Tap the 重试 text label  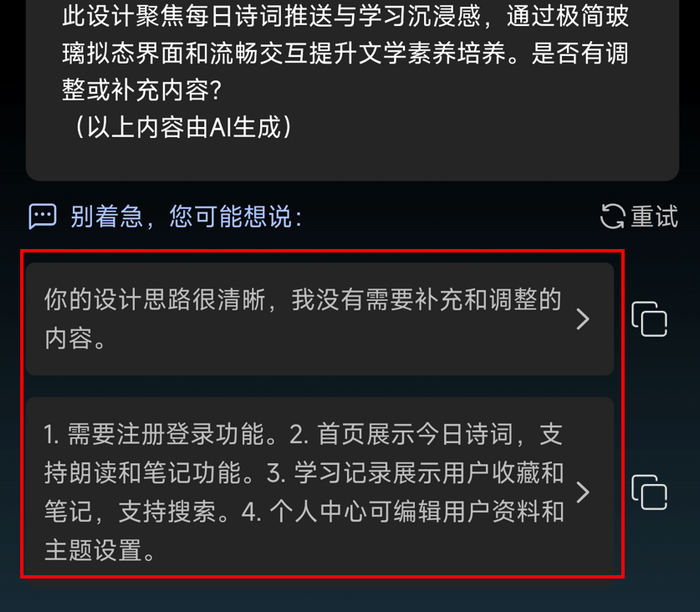click(654, 216)
